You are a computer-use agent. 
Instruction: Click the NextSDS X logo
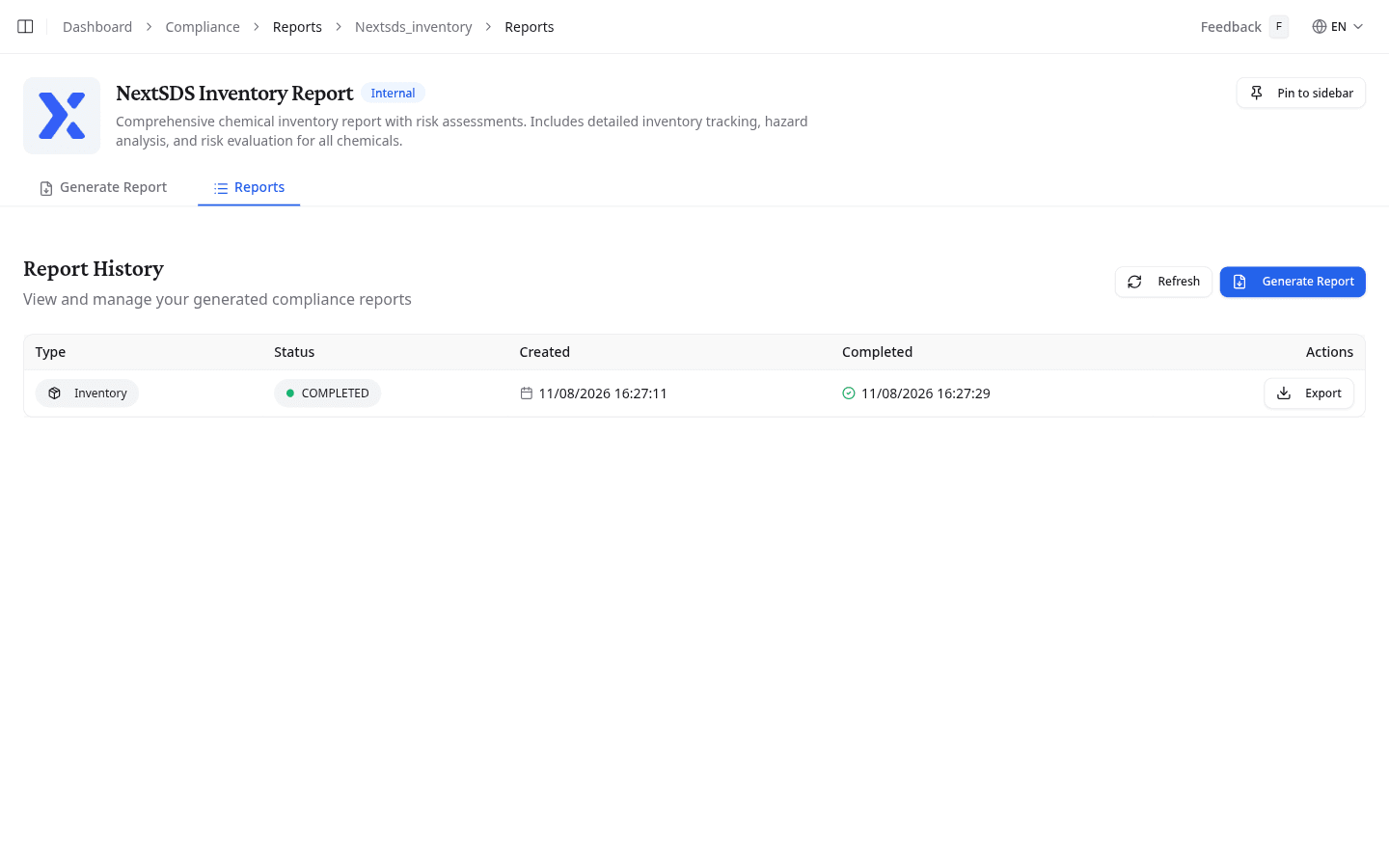(x=62, y=116)
